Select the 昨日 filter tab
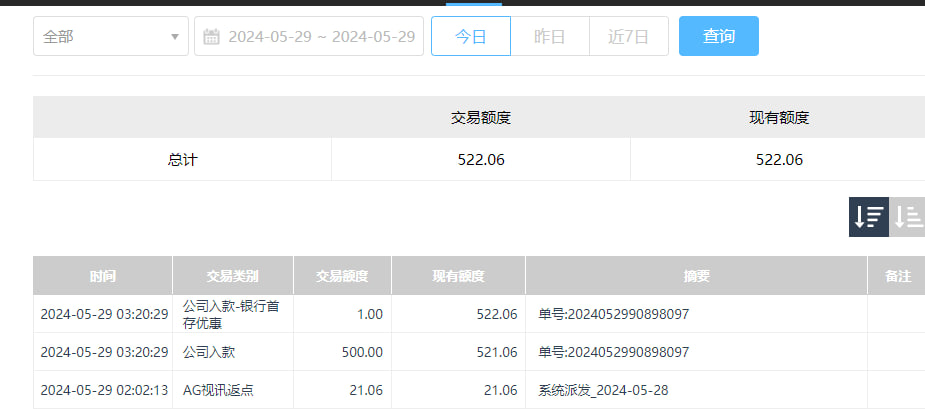Image resolution: width=925 pixels, height=409 pixels. coord(549,37)
